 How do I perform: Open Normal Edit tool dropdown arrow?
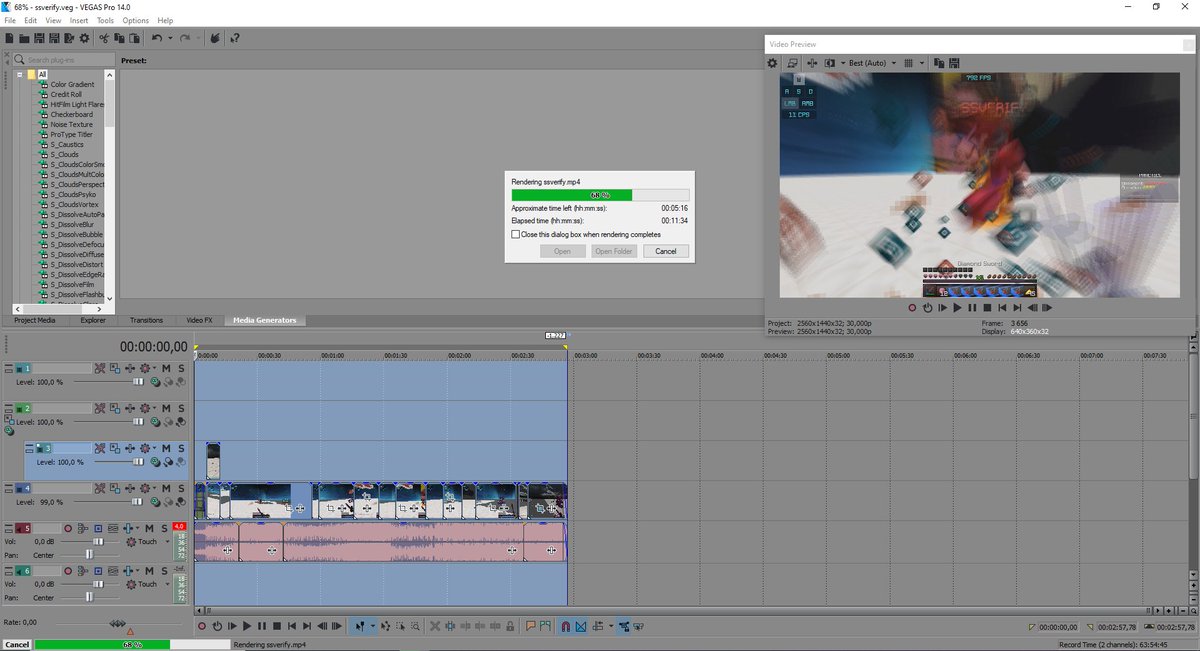coord(373,626)
